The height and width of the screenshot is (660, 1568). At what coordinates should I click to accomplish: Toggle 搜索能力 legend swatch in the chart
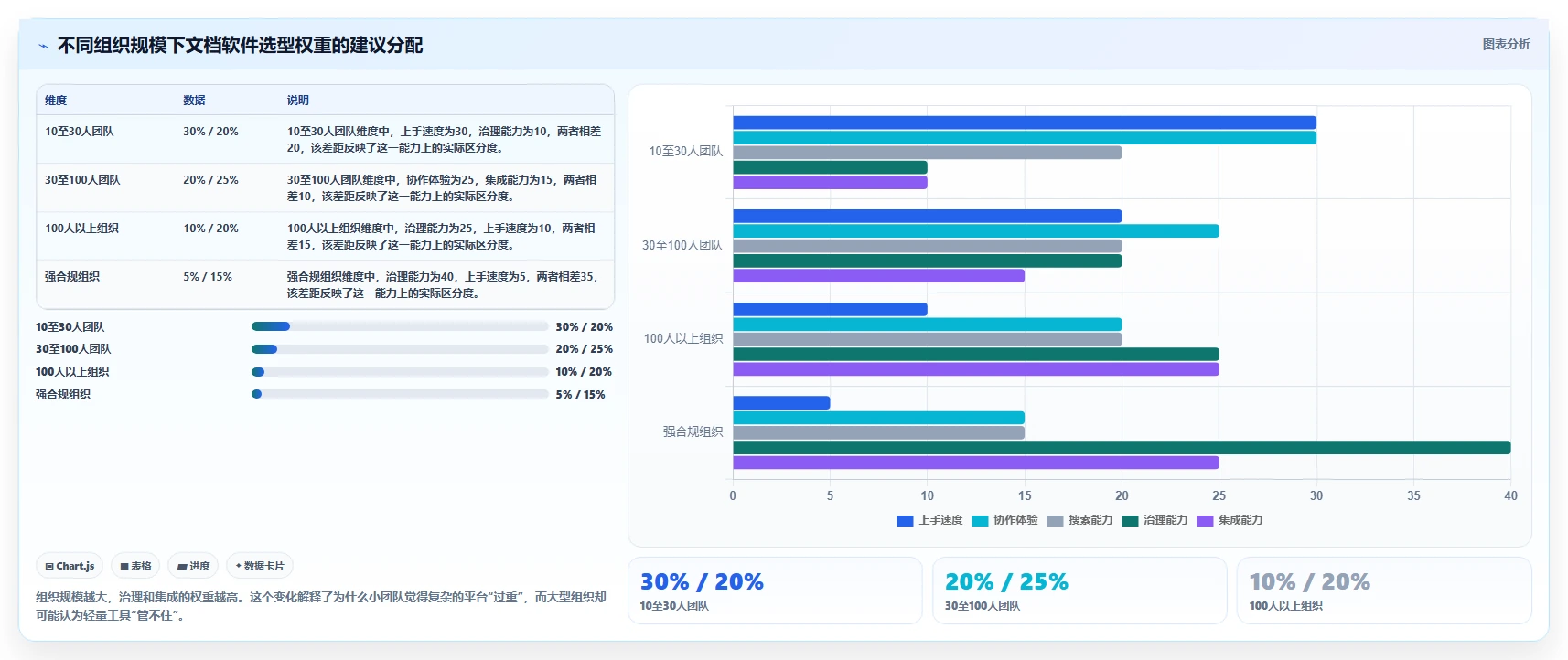tap(1055, 521)
